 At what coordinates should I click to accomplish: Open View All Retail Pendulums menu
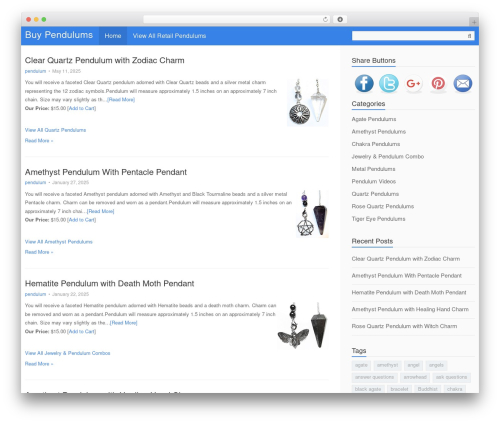coord(169,36)
